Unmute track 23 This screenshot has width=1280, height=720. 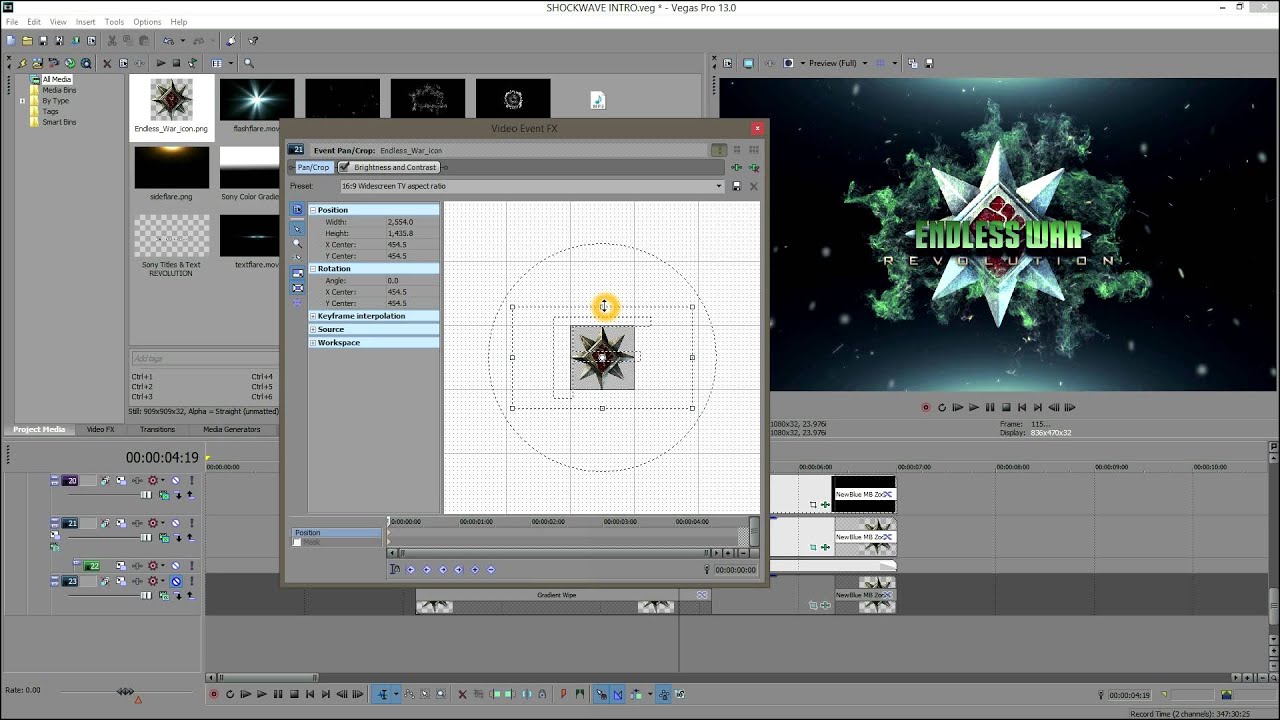[x=176, y=581]
